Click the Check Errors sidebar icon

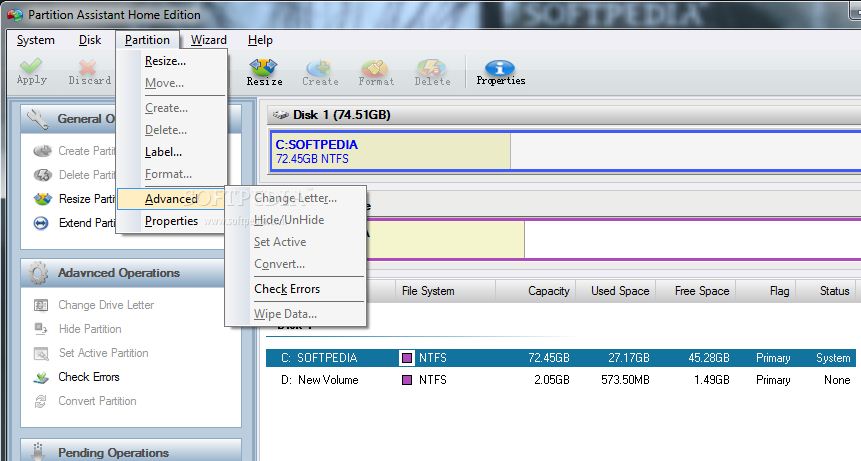41,378
